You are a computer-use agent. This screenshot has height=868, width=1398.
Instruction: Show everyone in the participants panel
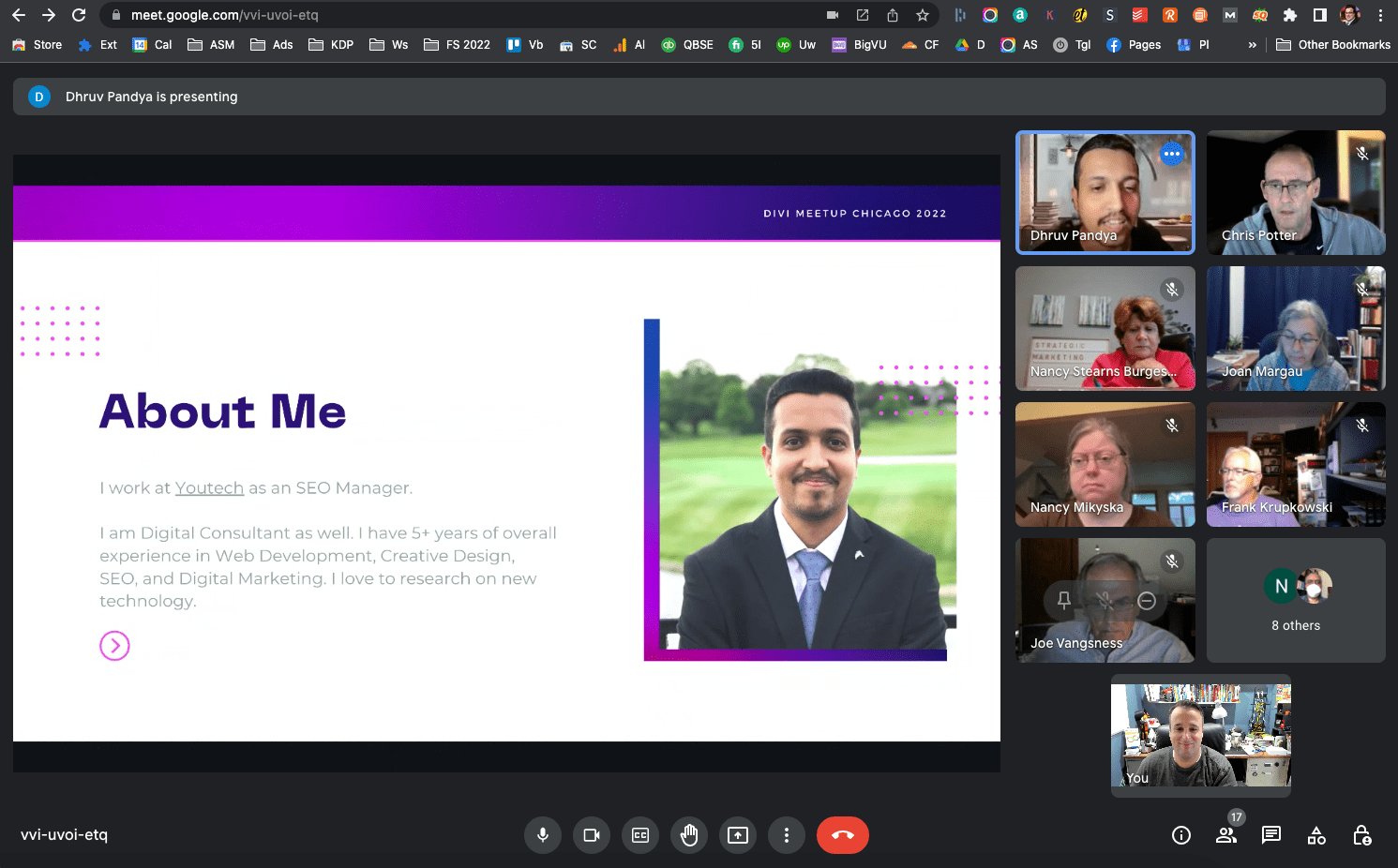click(1225, 835)
